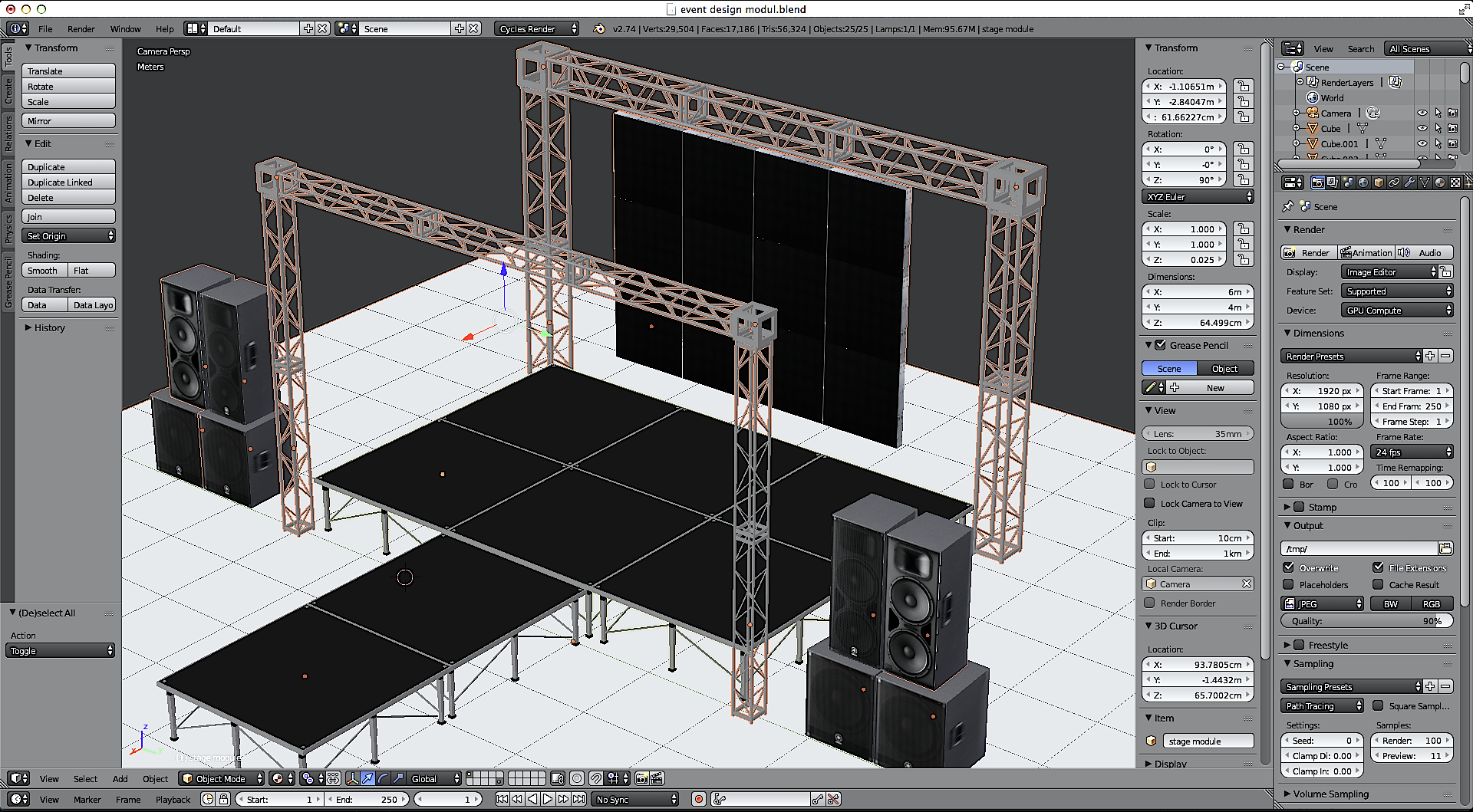The image size is (1473, 812).
Task: Pin the Scene properties context
Action: click(1288, 206)
